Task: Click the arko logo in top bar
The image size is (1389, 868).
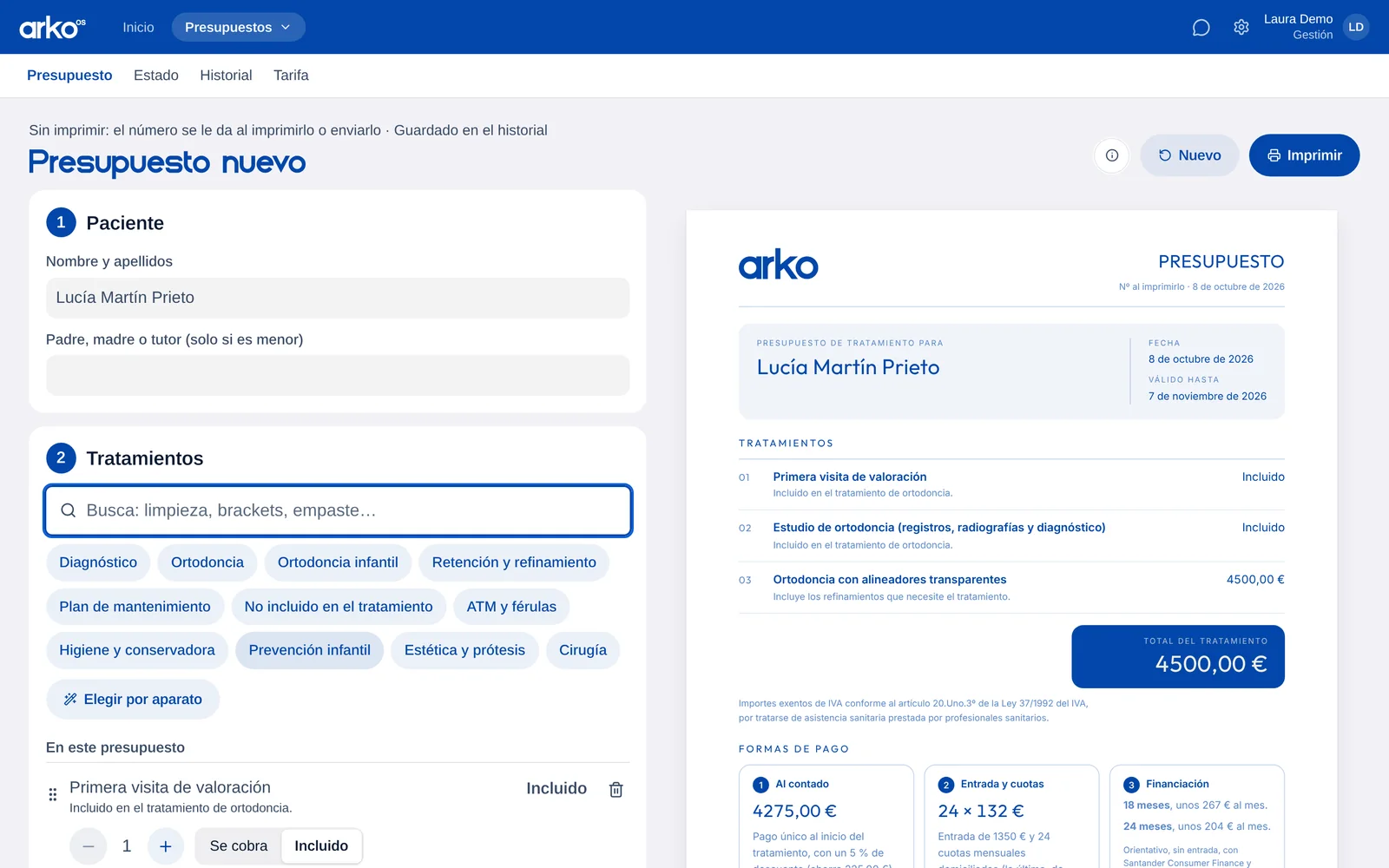Action: 52,28
